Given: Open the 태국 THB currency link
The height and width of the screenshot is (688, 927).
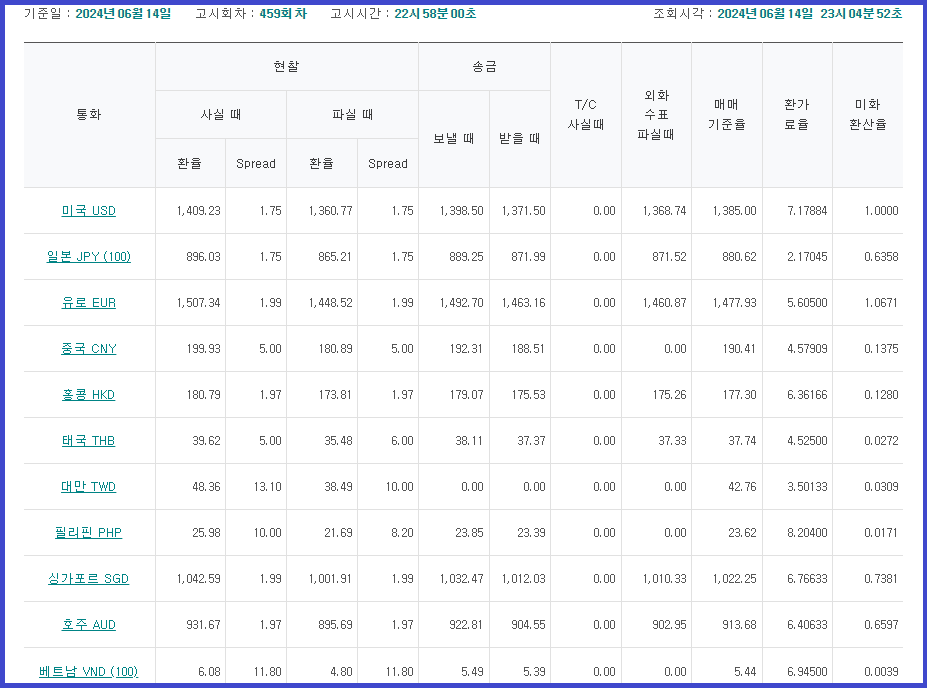Looking at the screenshot, I should [89, 440].
